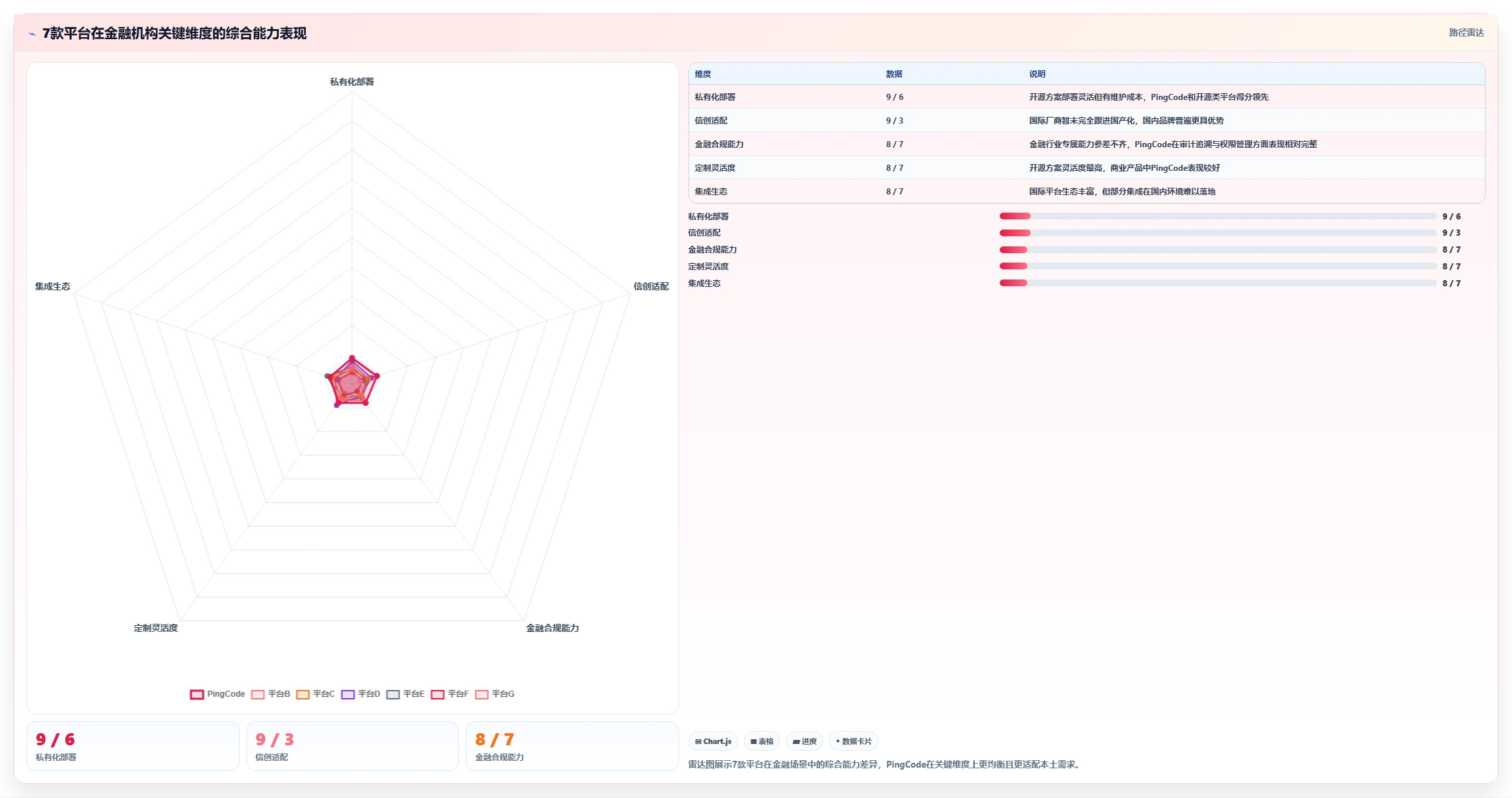Open the 9 / 3 信创适配 data card
The height and width of the screenshot is (798, 1512).
(x=352, y=746)
